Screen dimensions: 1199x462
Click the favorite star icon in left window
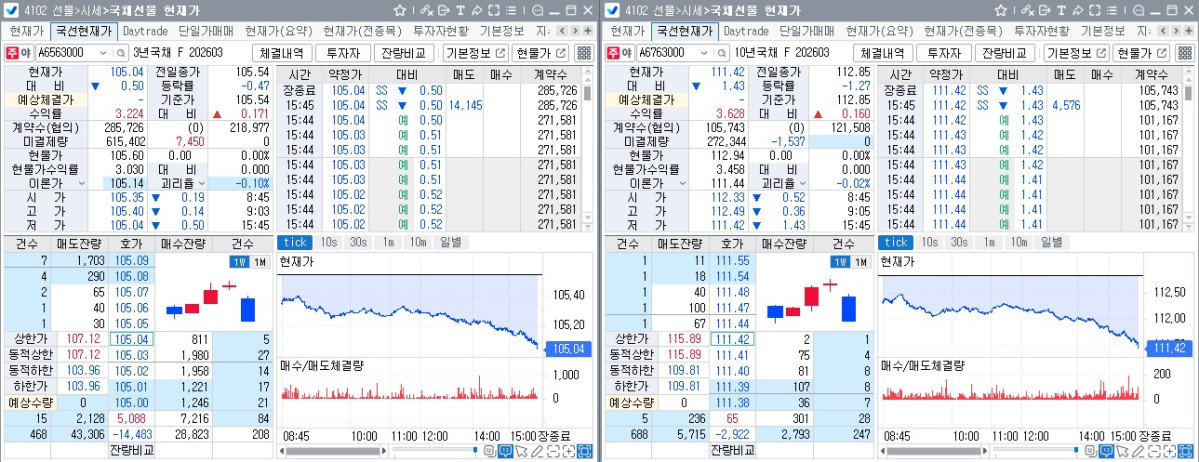(400, 11)
